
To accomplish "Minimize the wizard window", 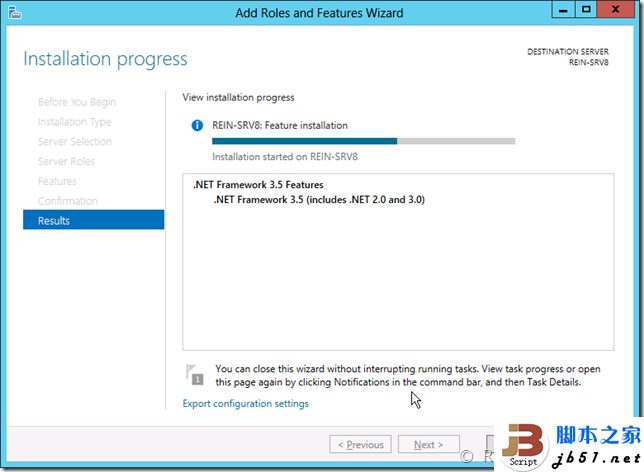I will pos(563,9).
